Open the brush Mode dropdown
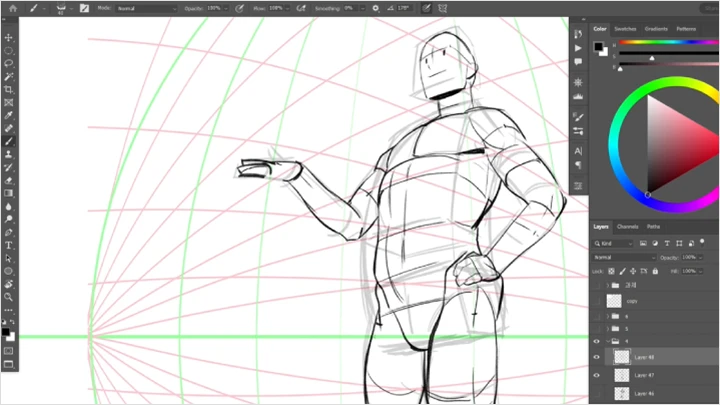 pos(146,8)
